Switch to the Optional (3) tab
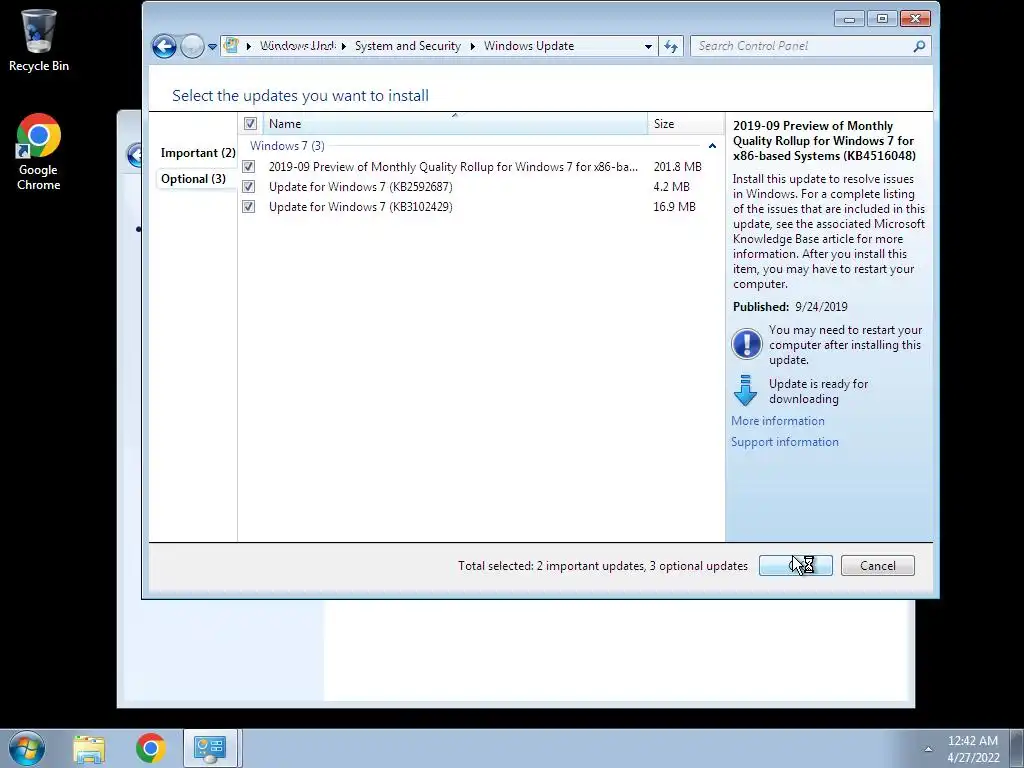1024x768 pixels. pyautogui.click(x=193, y=179)
